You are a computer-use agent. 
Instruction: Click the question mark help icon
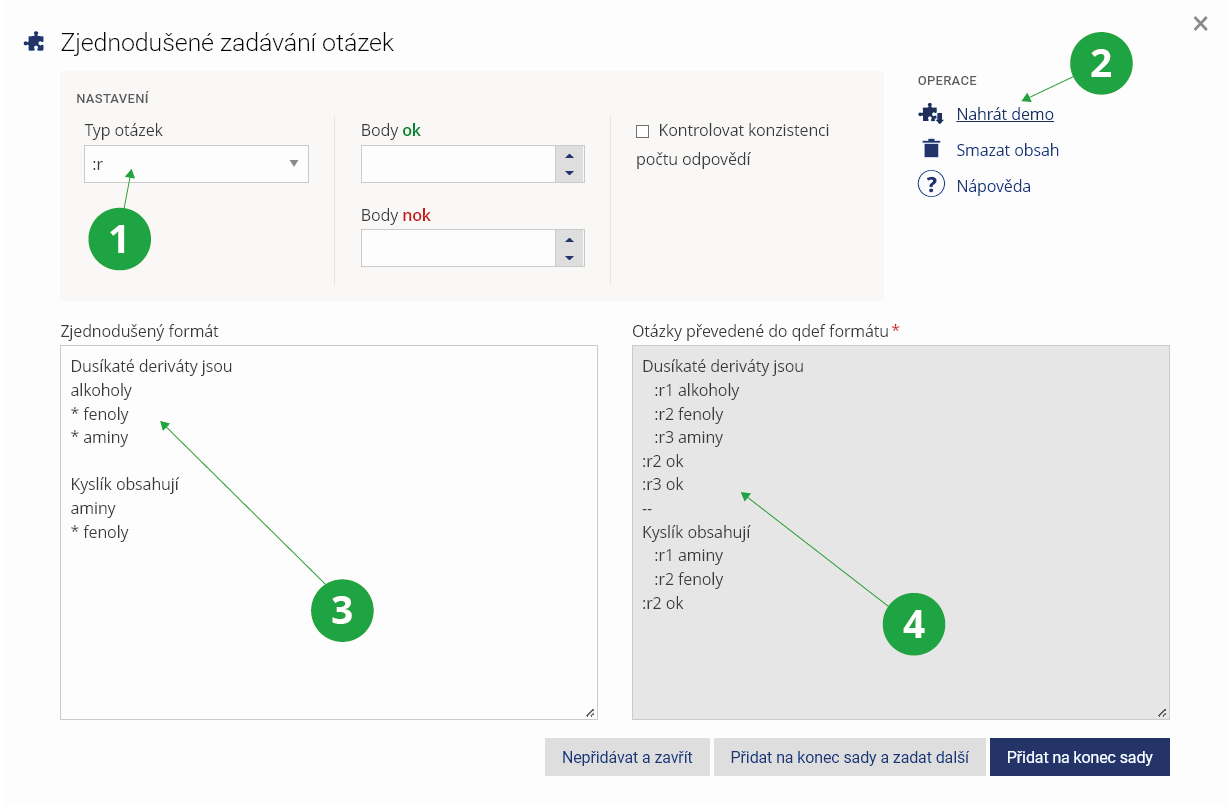(931, 185)
